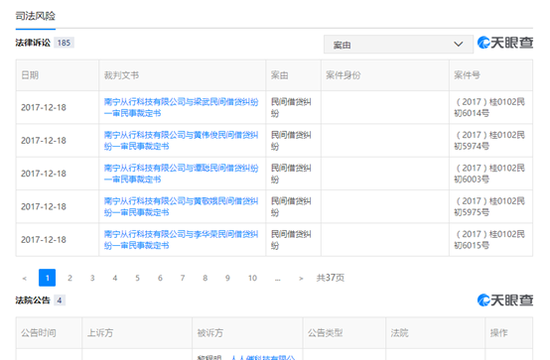This screenshot has width=550, height=360.
Task: Go to page 3 of lawsuits
Action: pos(92,278)
